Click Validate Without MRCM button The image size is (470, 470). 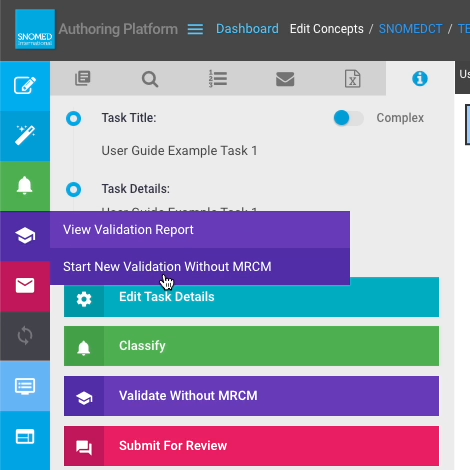click(x=251, y=396)
